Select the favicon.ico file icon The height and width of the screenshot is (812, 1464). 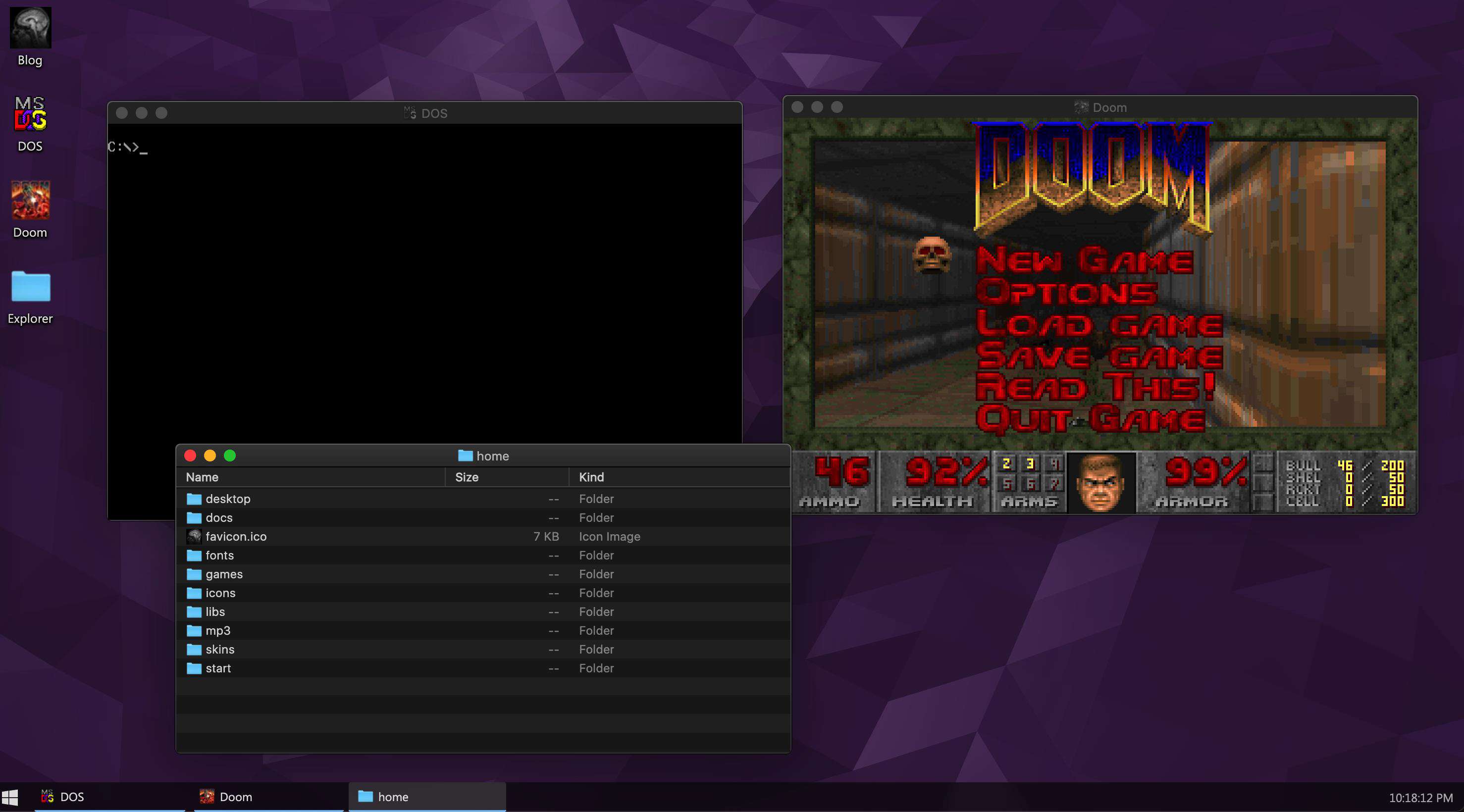[x=194, y=536]
